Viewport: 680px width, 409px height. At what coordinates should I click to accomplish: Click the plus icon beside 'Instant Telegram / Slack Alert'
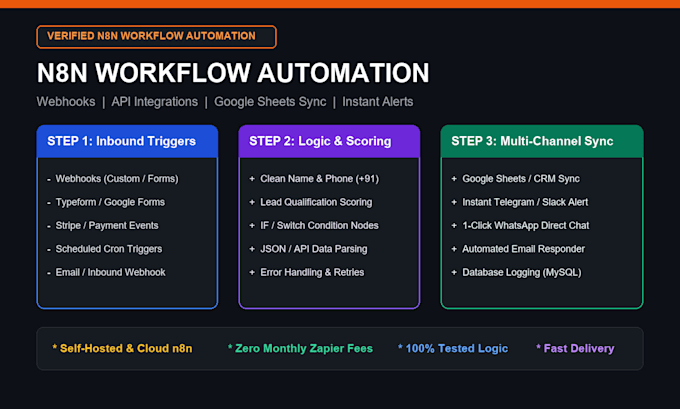(454, 202)
